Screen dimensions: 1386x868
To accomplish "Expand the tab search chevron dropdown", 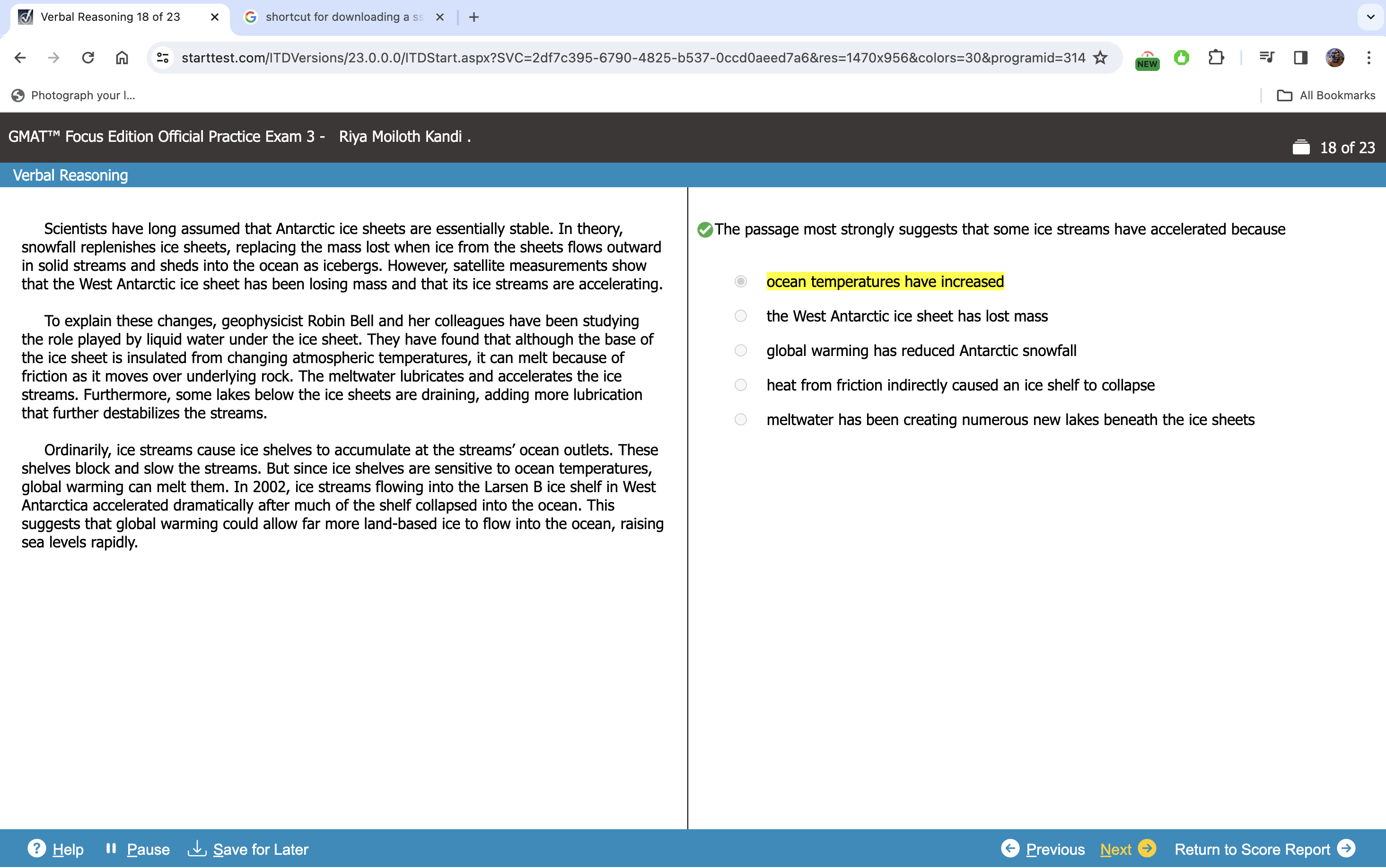I will (x=1370, y=17).
